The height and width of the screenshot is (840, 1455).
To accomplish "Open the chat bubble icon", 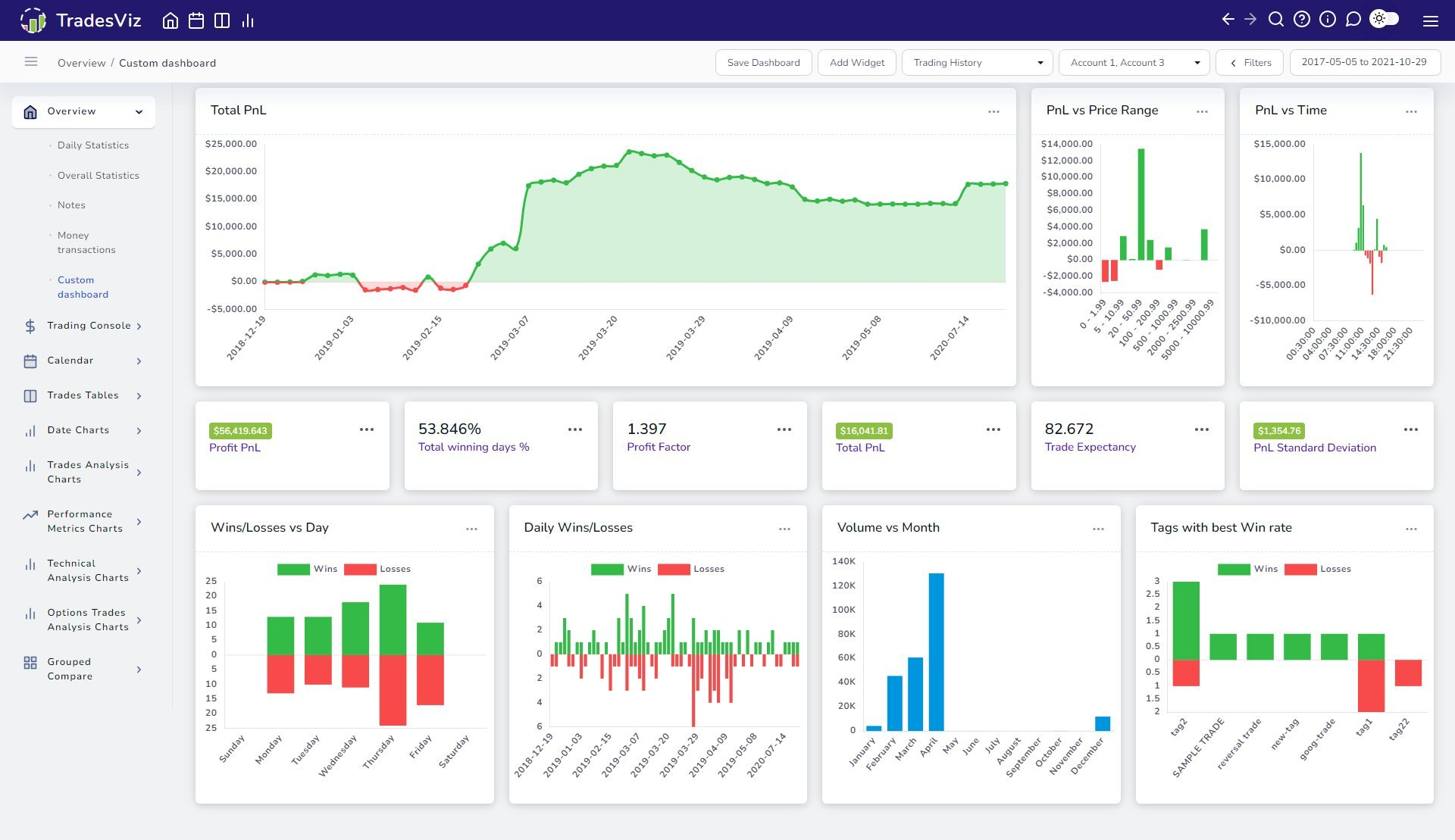I will tap(1353, 20).
